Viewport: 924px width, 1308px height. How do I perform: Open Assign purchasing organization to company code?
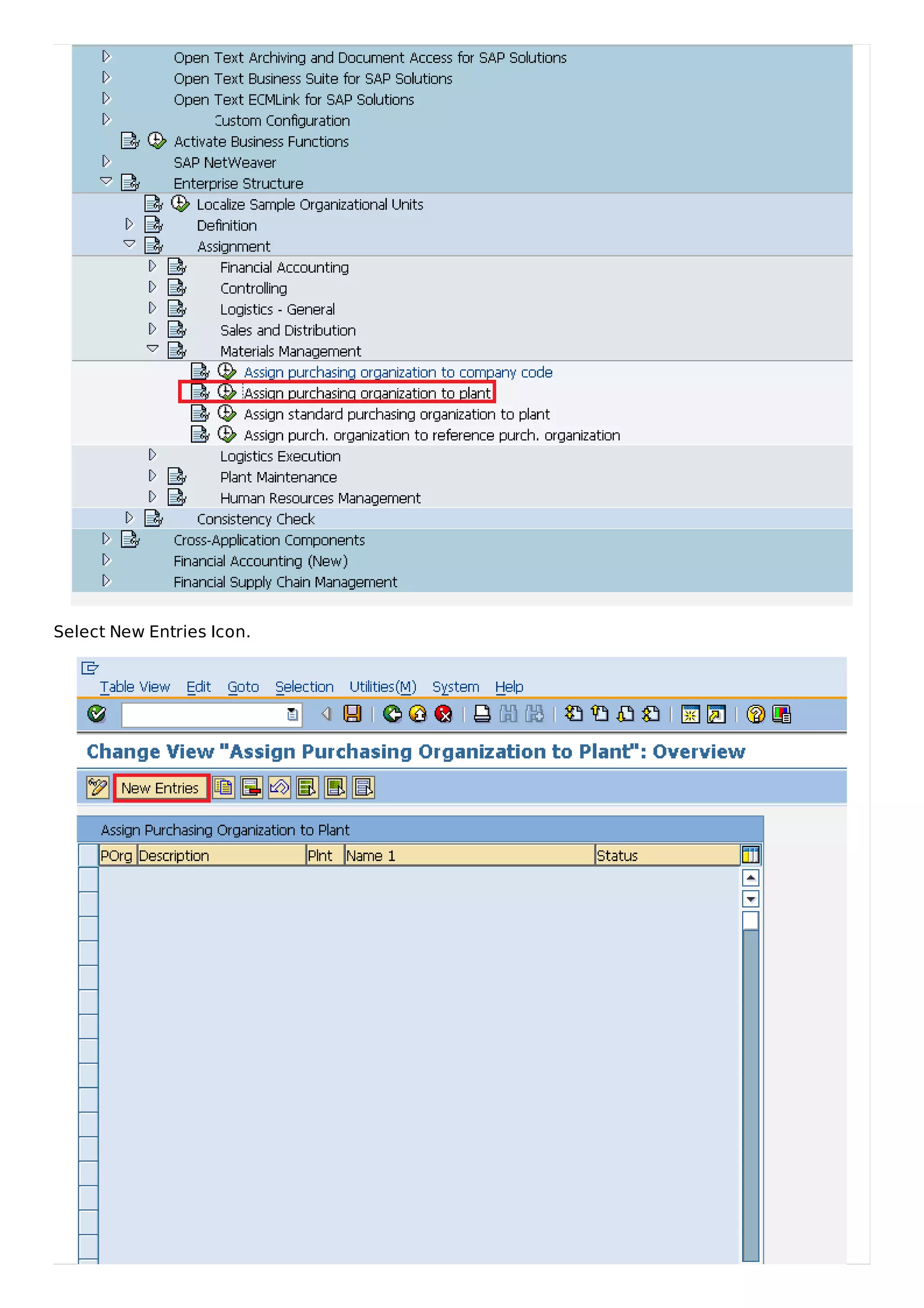tap(398, 372)
